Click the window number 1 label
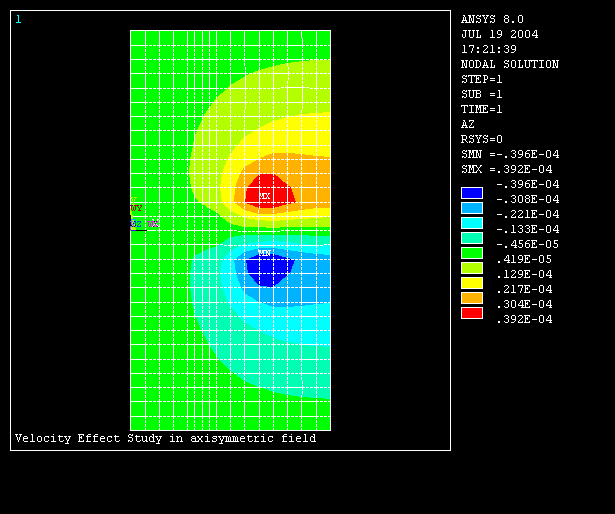Screen dimensions: 615x514 (18, 19)
